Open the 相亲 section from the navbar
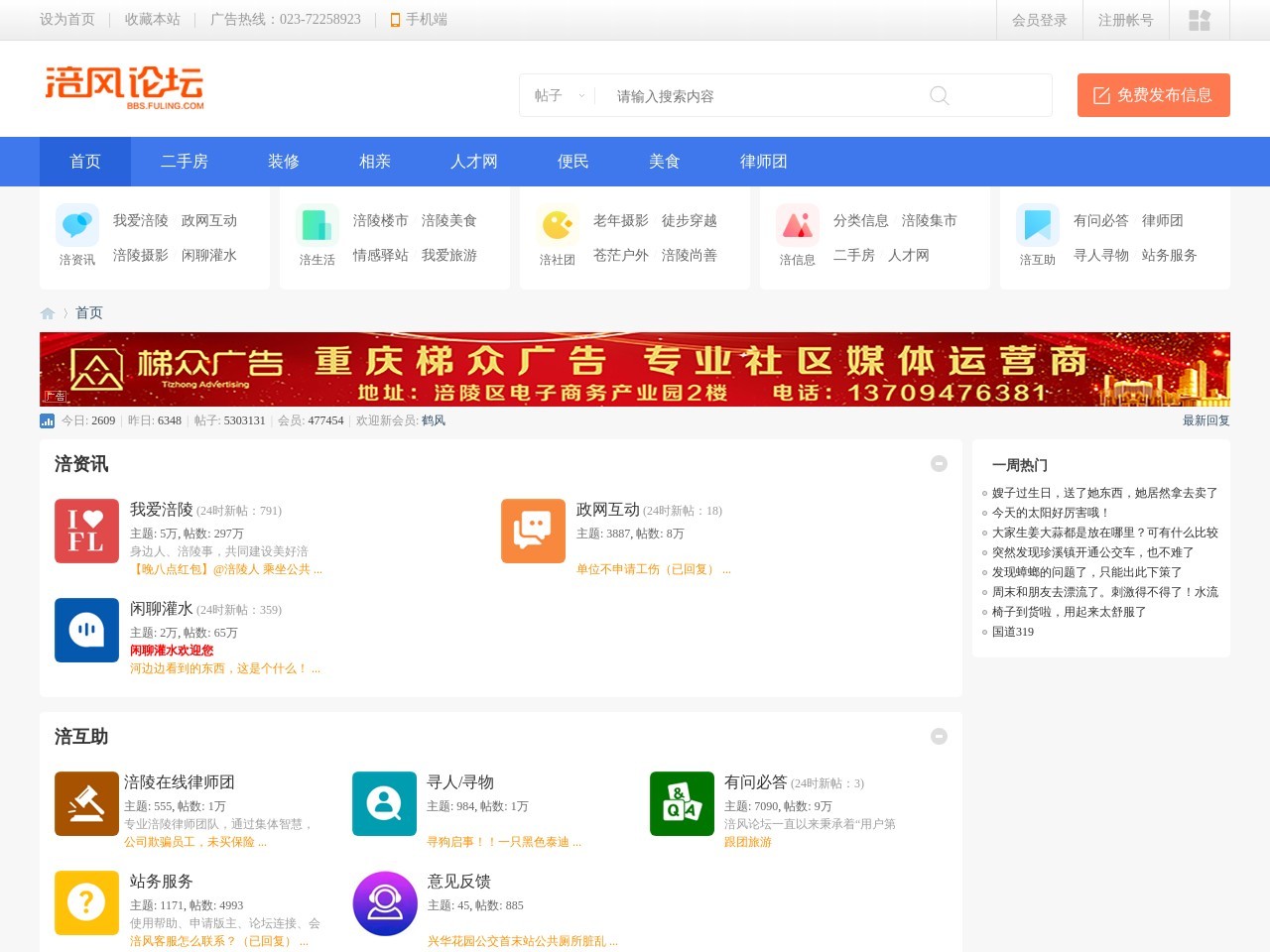The height and width of the screenshot is (952, 1270). click(x=374, y=162)
